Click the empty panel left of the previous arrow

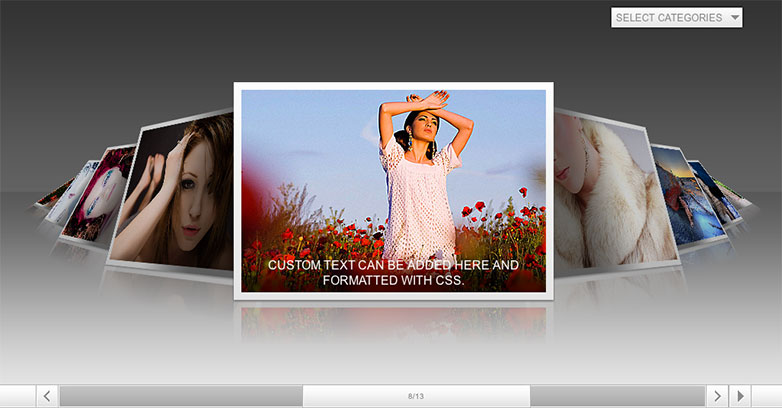[x=17, y=396]
